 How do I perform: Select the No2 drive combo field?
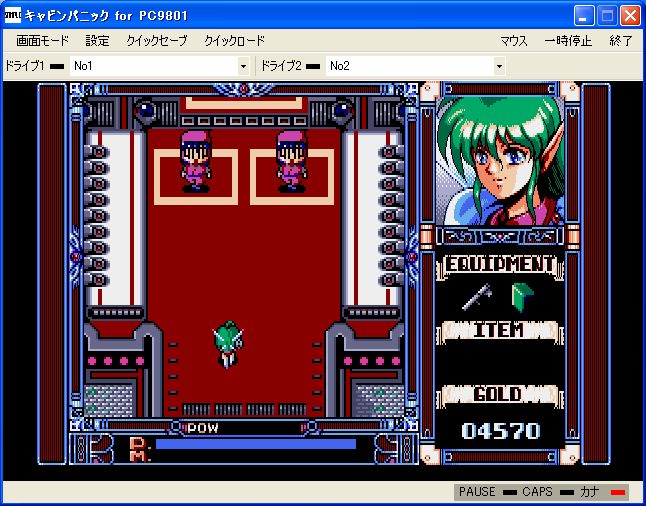[x=415, y=66]
